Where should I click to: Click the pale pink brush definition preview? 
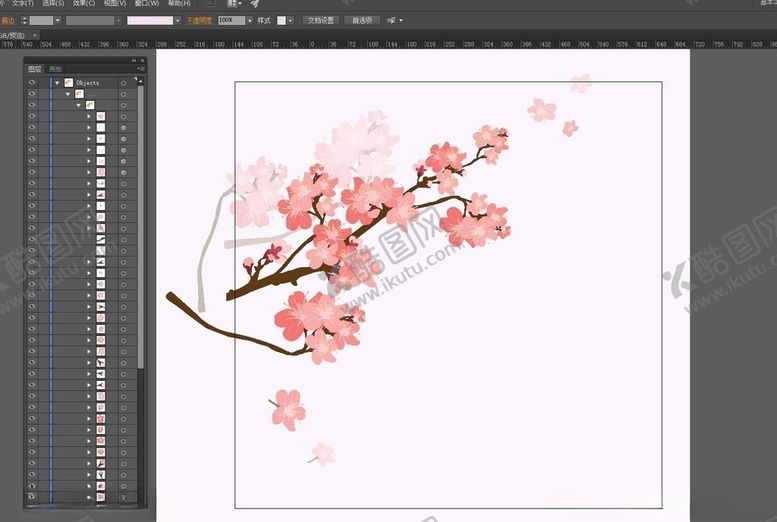click(150, 20)
